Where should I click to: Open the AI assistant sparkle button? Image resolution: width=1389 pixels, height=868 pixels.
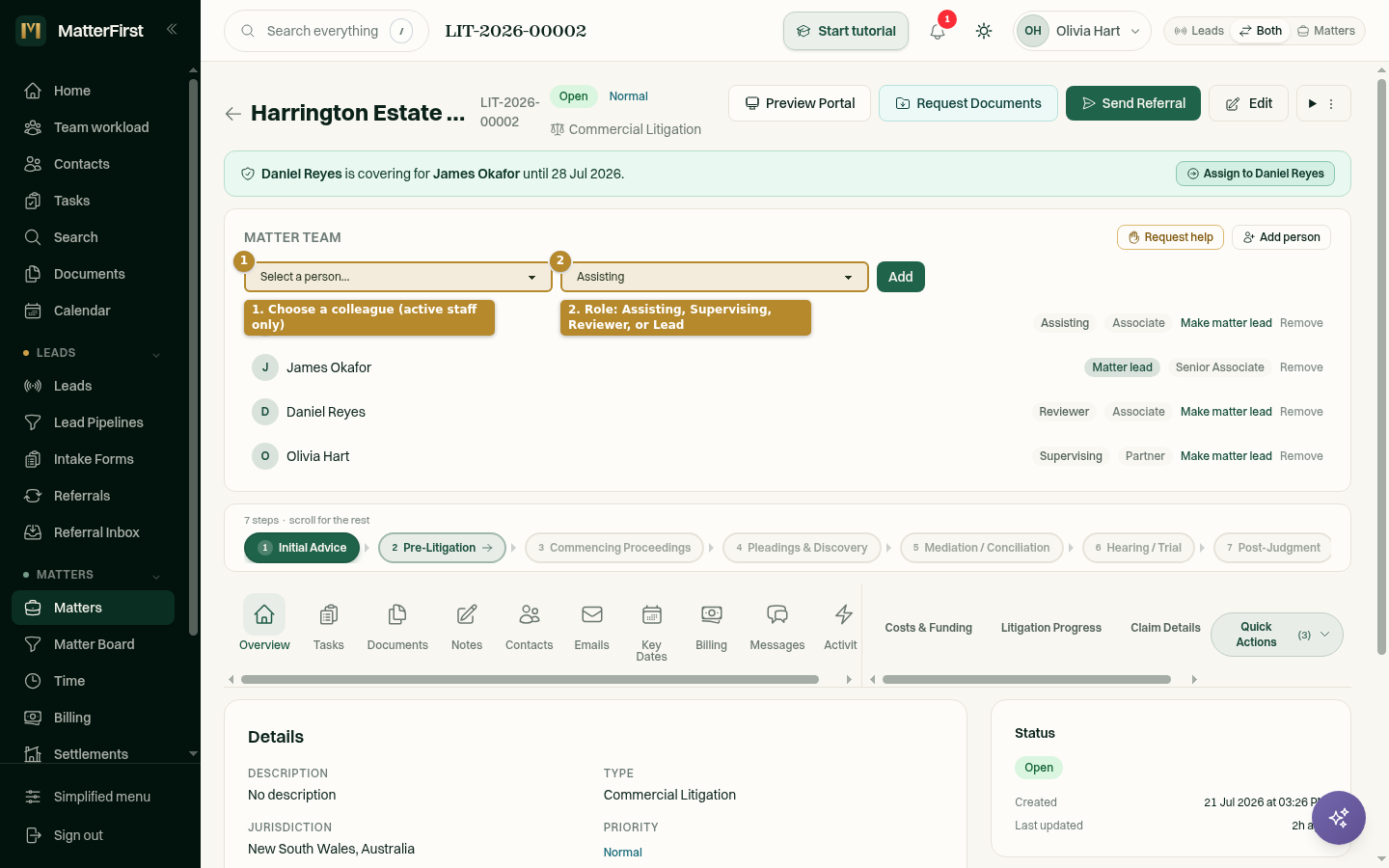click(1338, 818)
